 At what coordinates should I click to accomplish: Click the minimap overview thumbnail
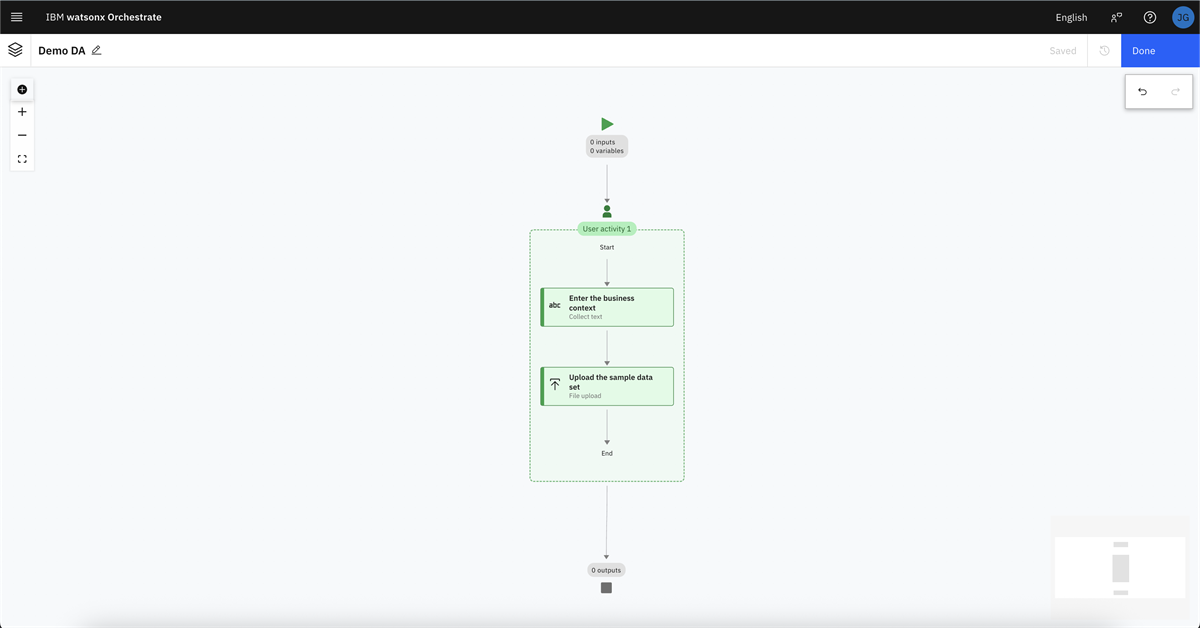pyautogui.click(x=1121, y=569)
